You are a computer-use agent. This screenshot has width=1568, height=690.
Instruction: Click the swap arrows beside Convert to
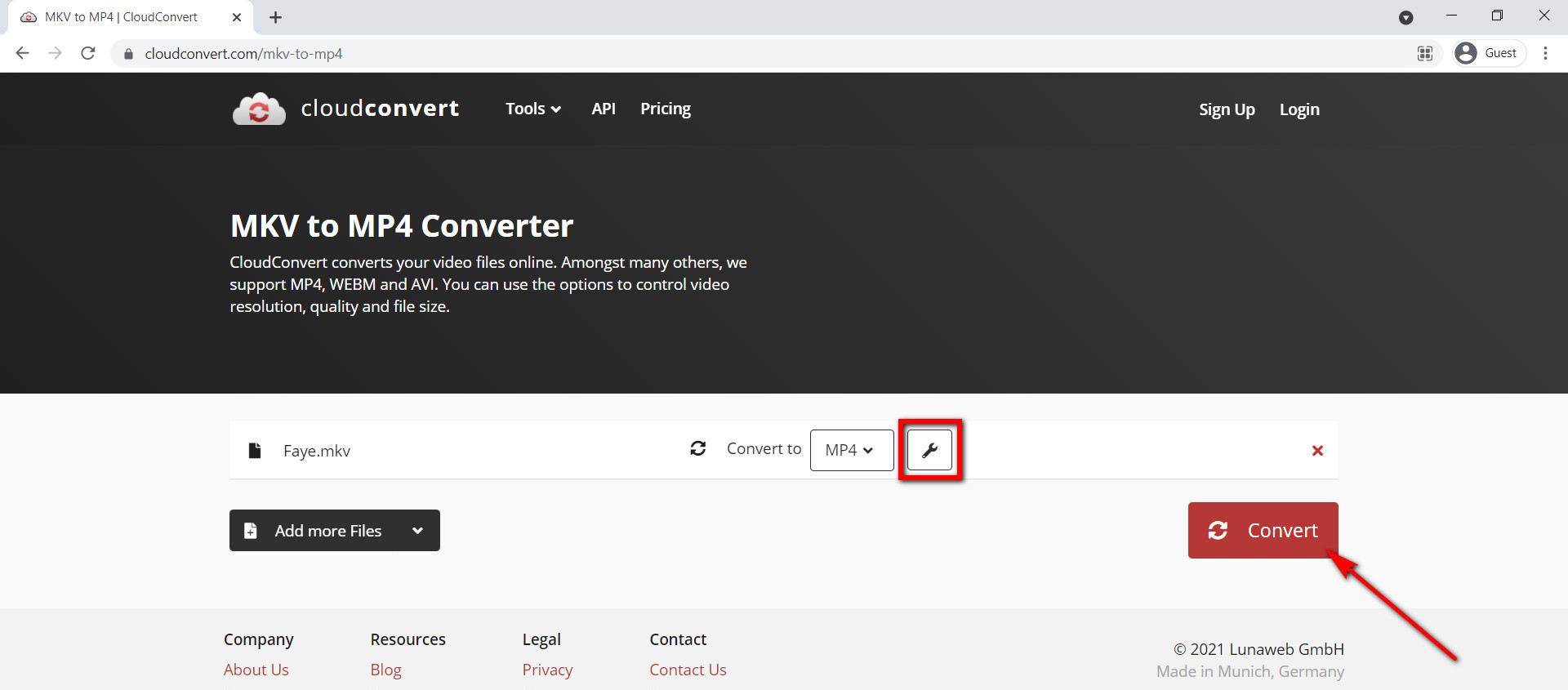(x=698, y=448)
